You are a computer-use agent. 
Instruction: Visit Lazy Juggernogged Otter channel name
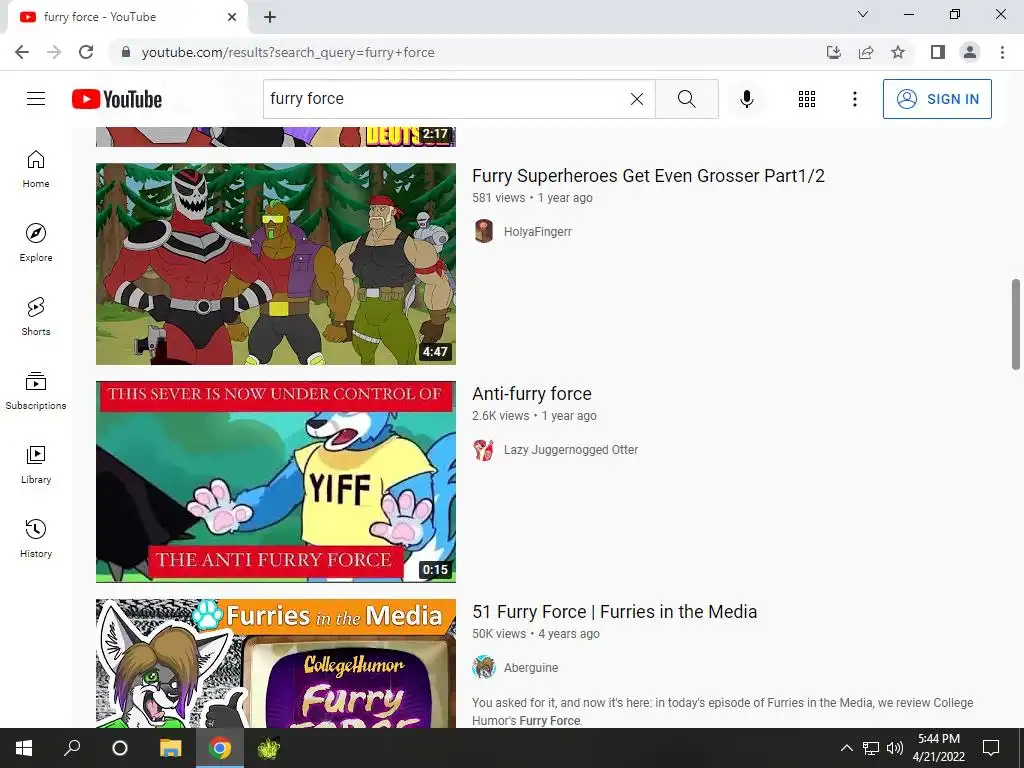pos(571,449)
